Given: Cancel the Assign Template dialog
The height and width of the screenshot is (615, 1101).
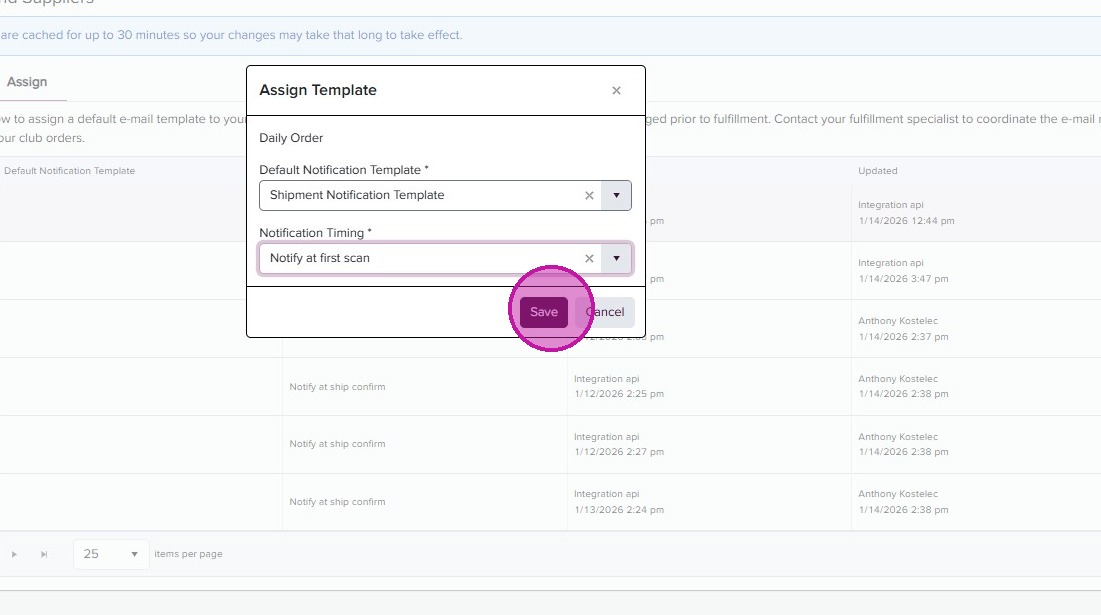Looking at the screenshot, I should [606, 312].
